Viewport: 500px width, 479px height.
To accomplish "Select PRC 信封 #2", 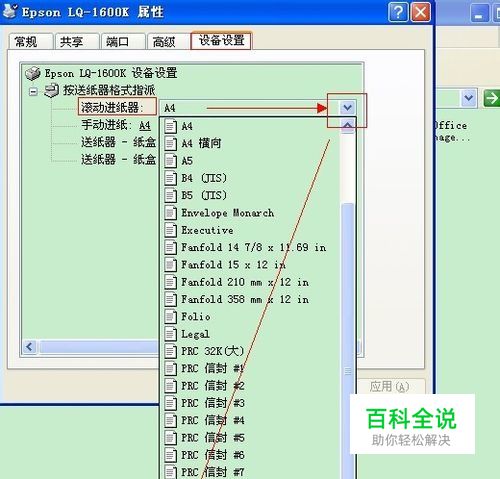I will (x=251, y=386).
